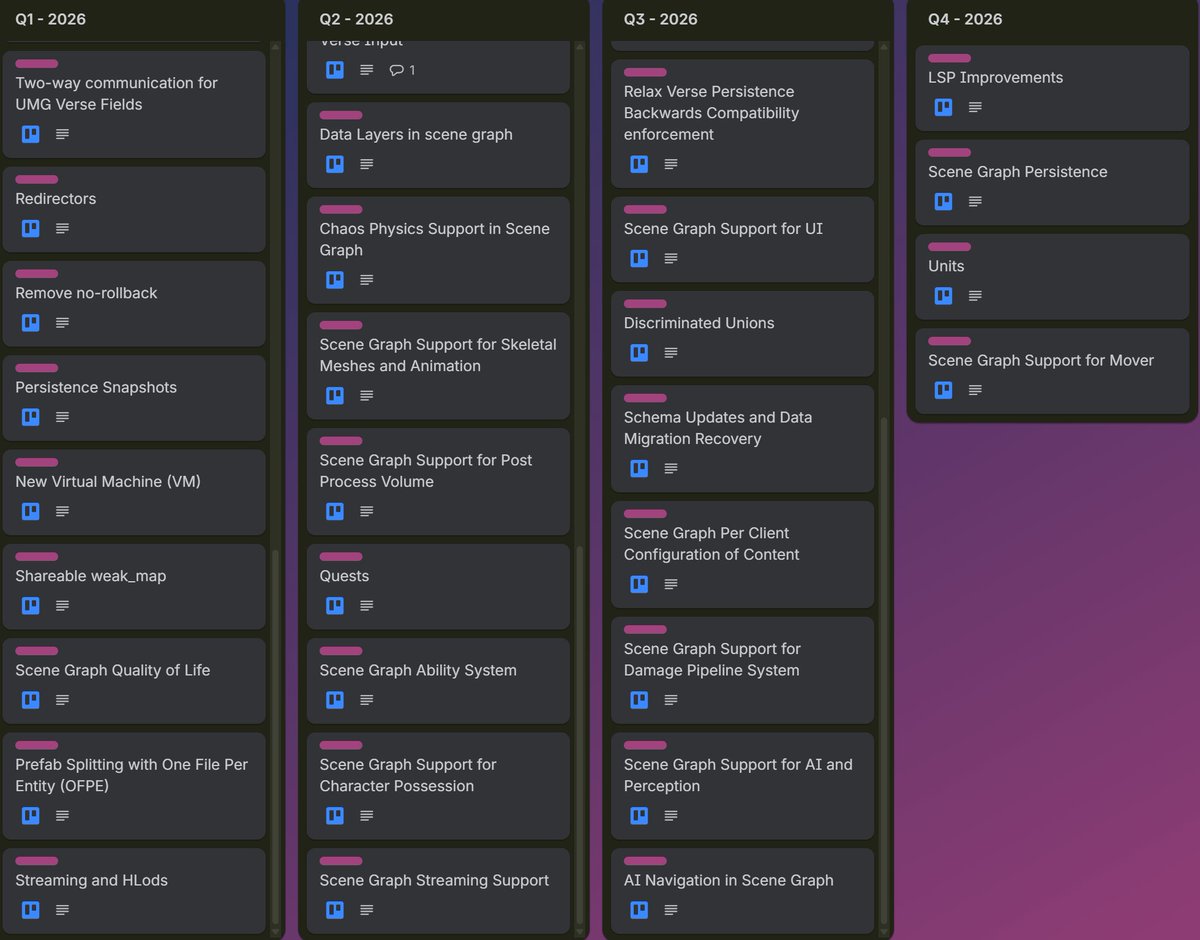The height and width of the screenshot is (940, 1200).
Task: Click Trello icon on Two-way communication card
Action: click(31, 134)
